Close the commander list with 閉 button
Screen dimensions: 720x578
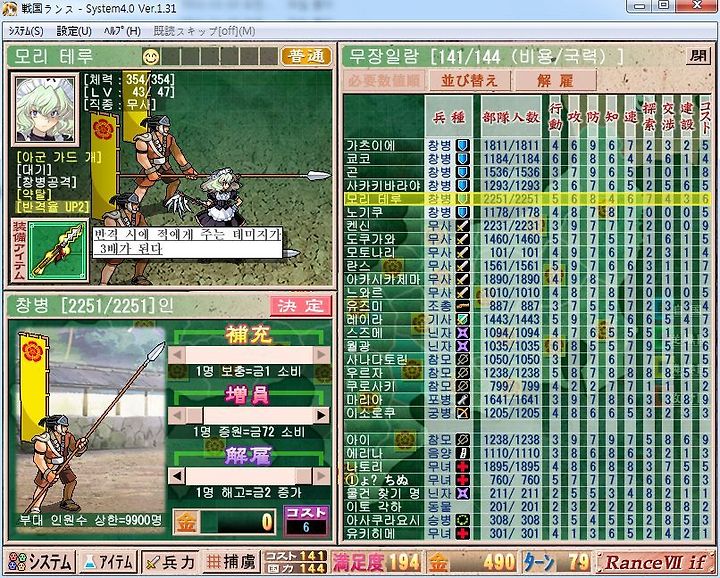click(698, 56)
